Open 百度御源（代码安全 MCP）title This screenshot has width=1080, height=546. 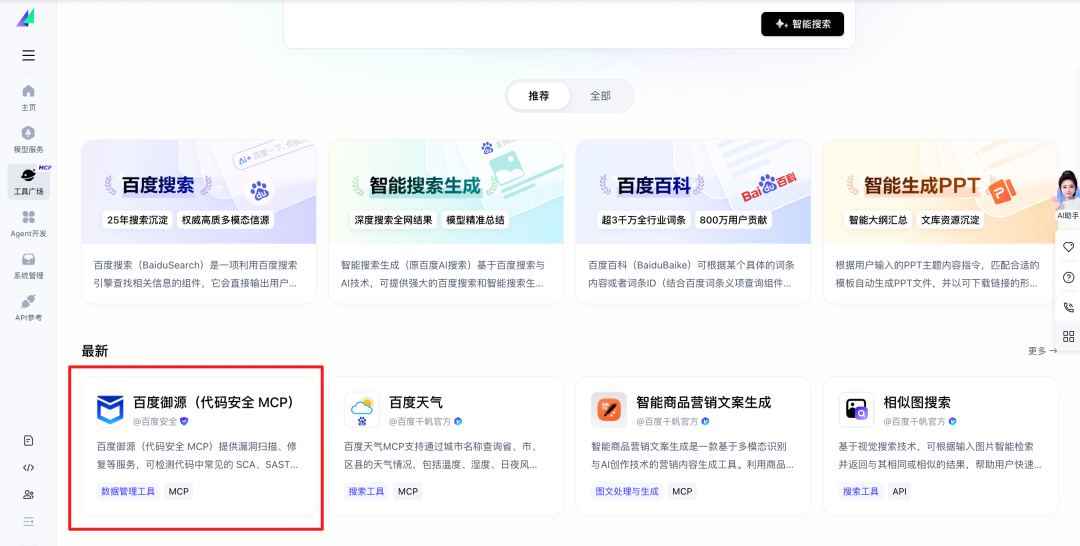click(214, 402)
